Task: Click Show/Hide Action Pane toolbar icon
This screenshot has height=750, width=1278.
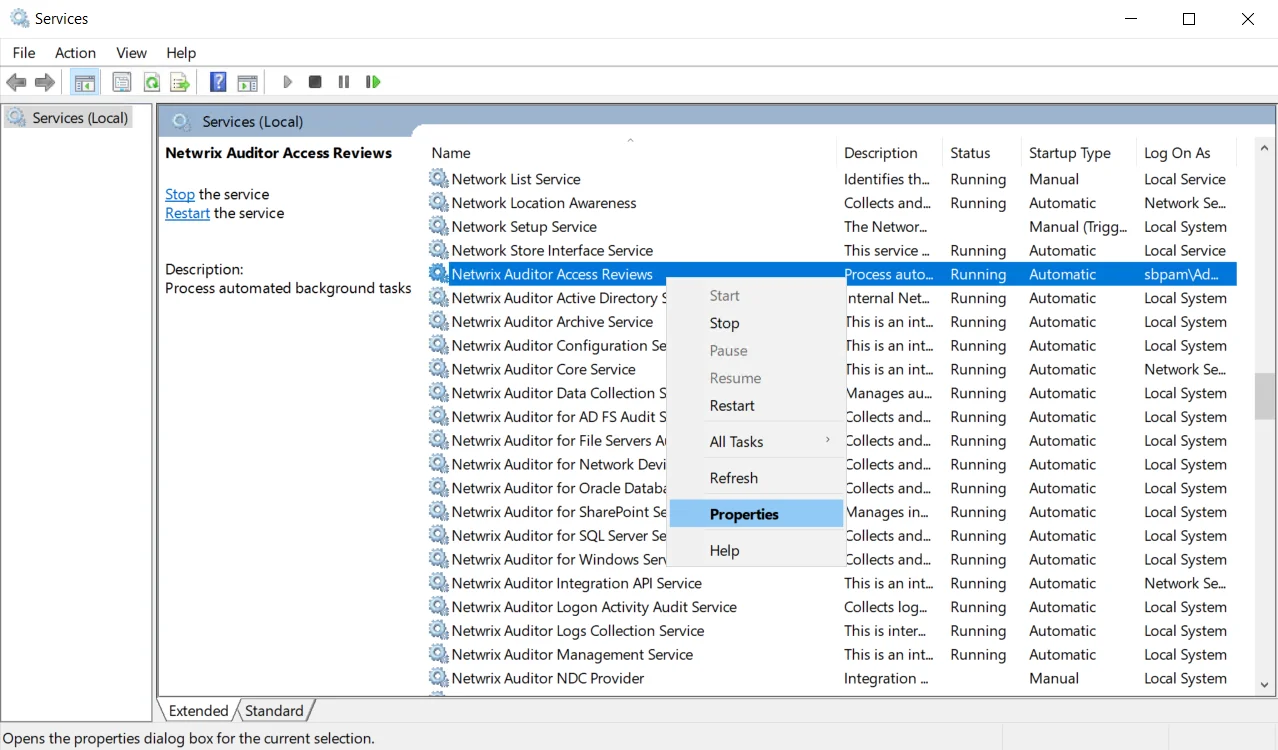Action: pyautogui.click(x=247, y=82)
